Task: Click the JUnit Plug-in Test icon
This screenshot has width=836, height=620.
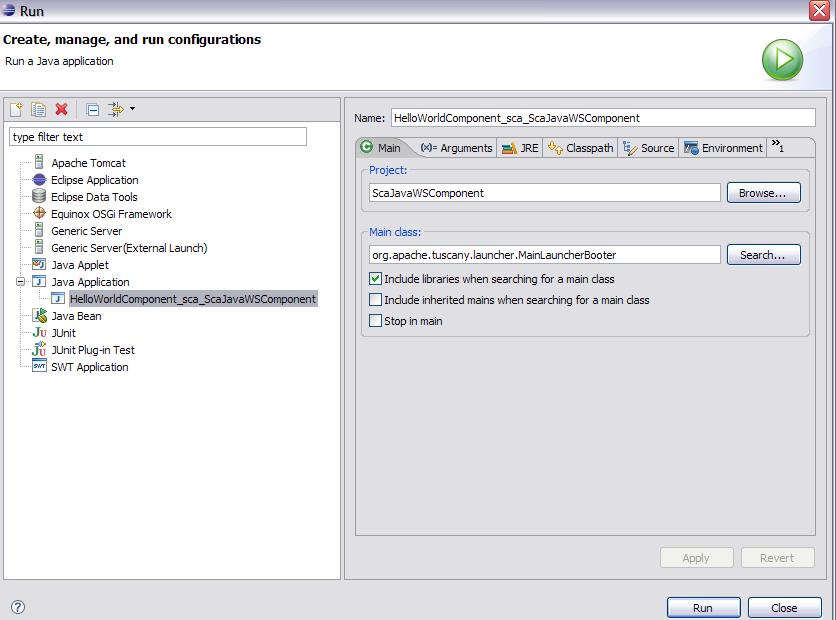Action: pyautogui.click(x=39, y=349)
